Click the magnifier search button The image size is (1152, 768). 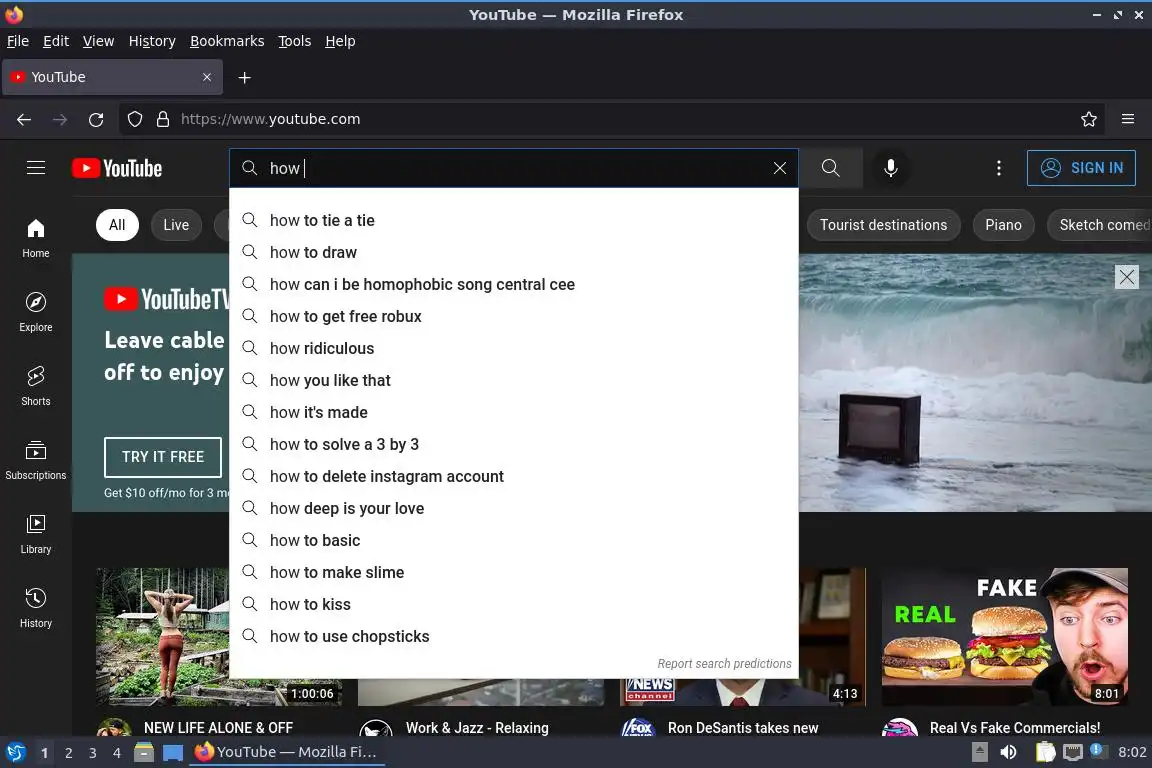click(830, 168)
